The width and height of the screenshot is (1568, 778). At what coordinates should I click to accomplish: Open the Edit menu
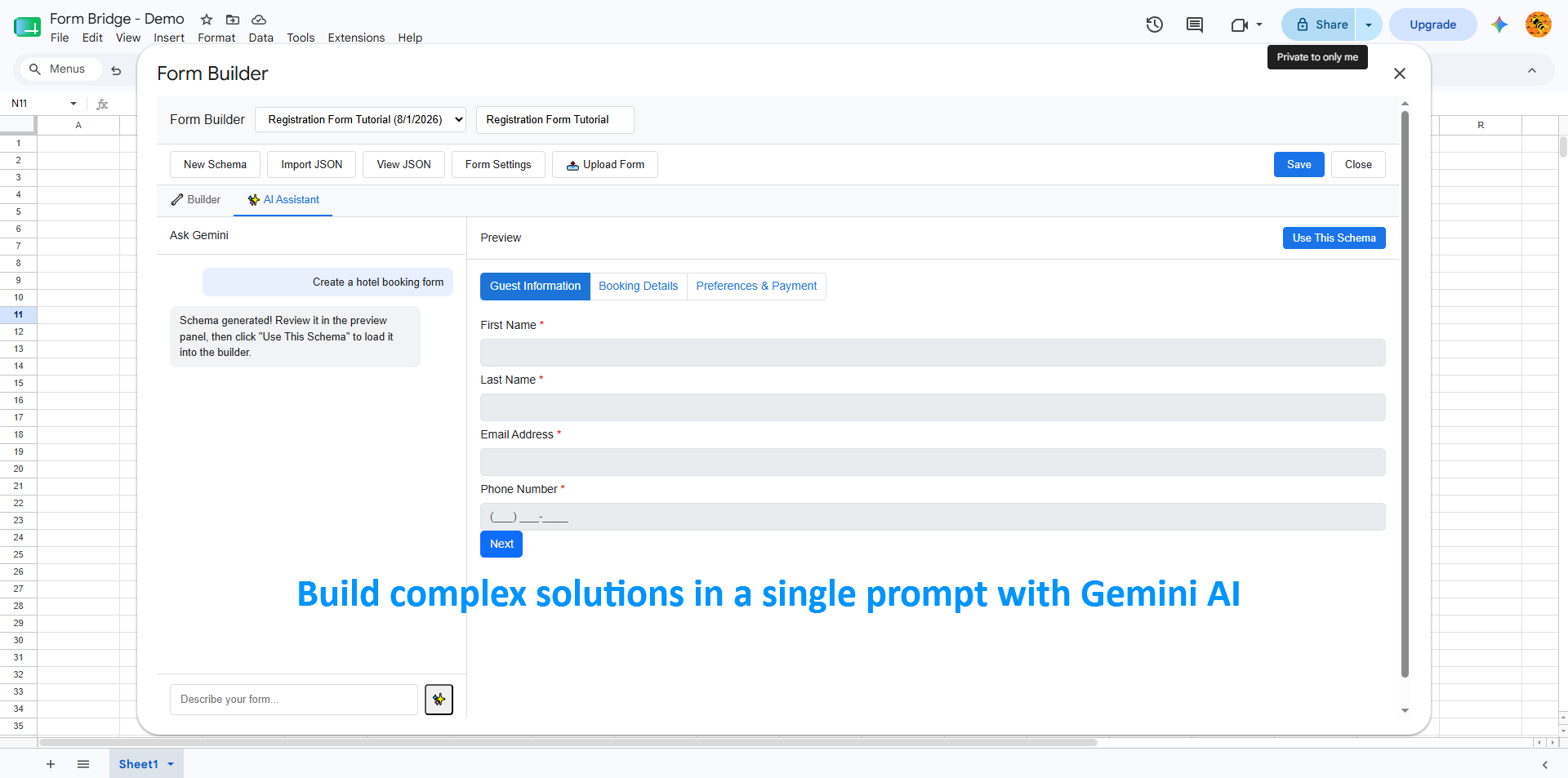click(92, 38)
